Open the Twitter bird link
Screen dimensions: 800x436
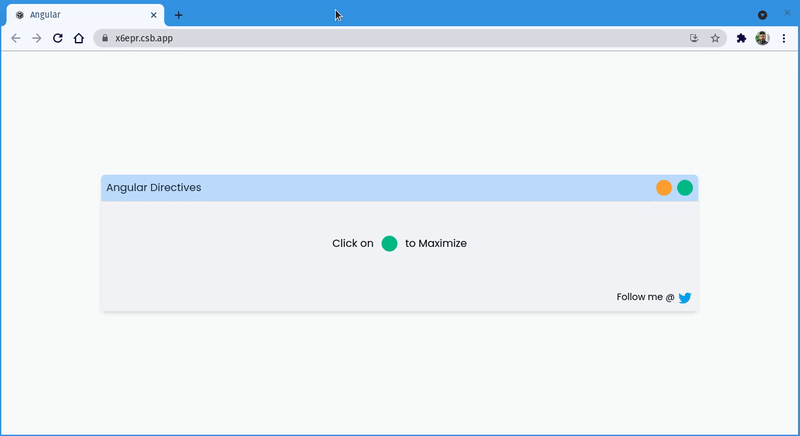(x=685, y=297)
